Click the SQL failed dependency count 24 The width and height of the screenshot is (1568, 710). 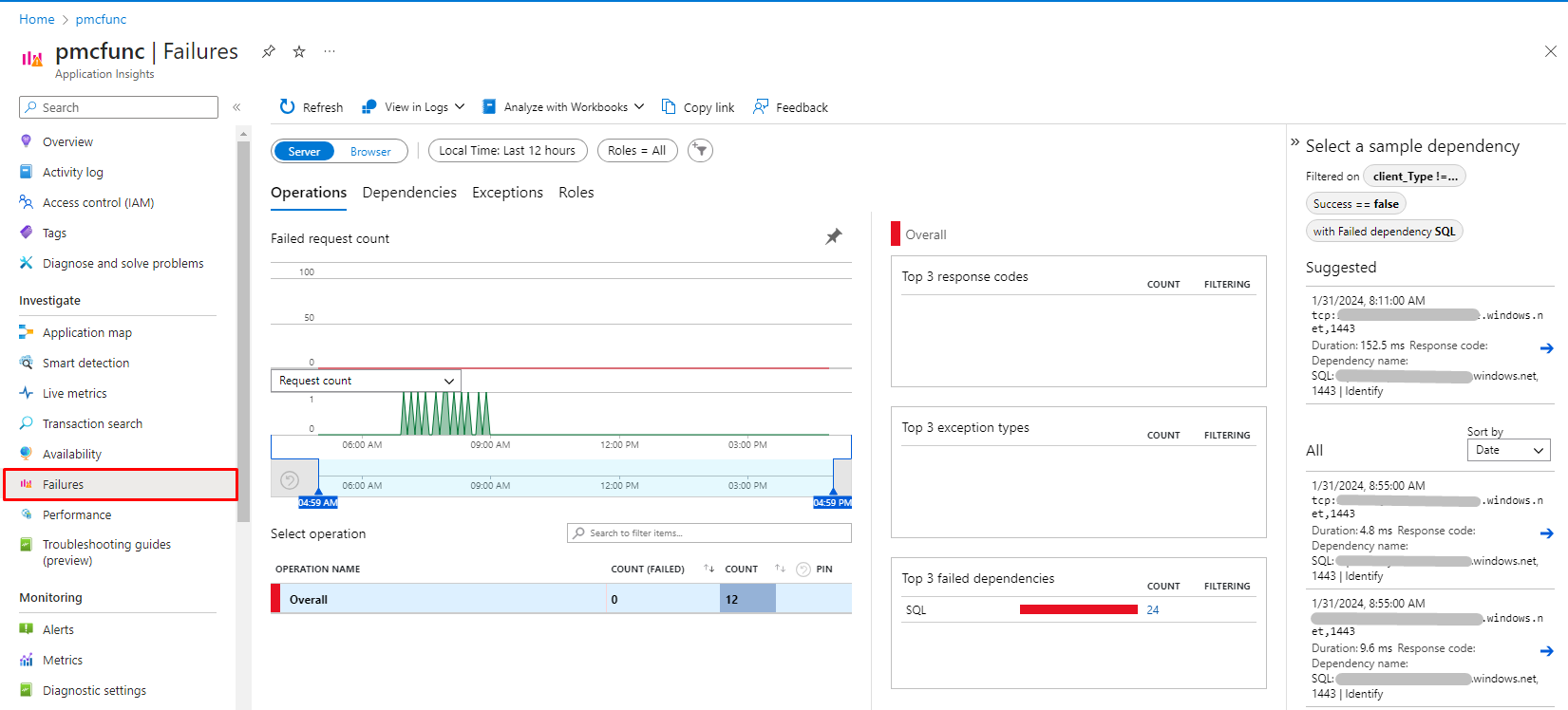coord(1153,610)
